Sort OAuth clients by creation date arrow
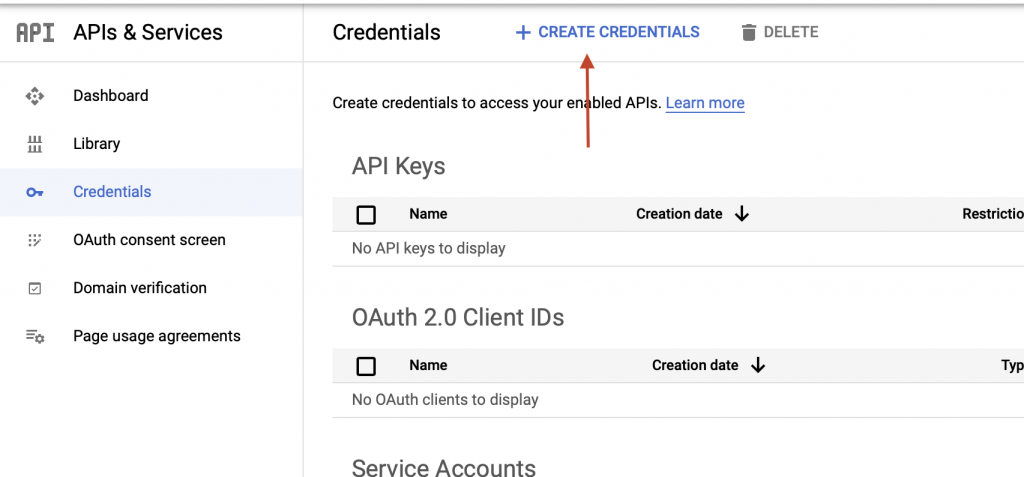The image size is (1024, 477). click(x=758, y=365)
